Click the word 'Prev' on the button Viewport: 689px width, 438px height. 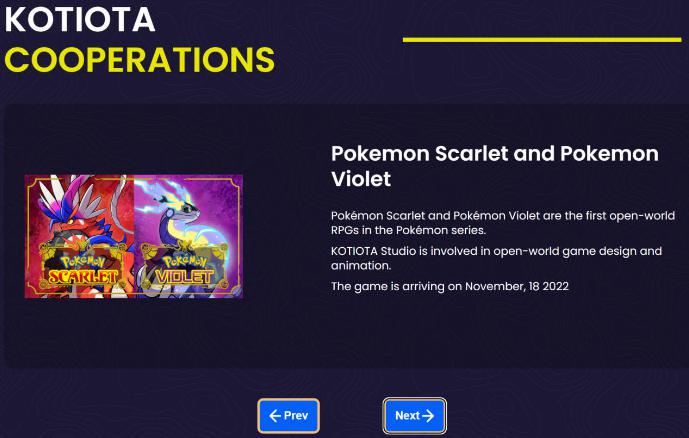tap(296, 416)
